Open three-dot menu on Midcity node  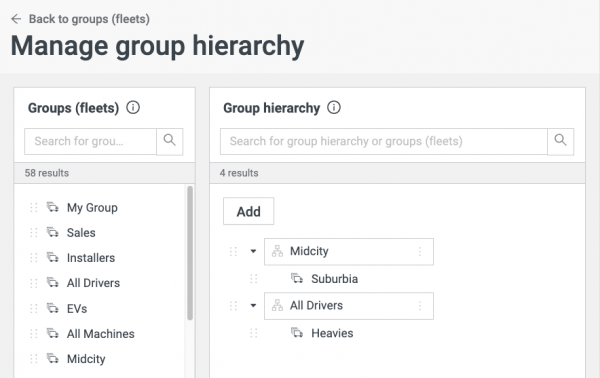tap(420, 251)
